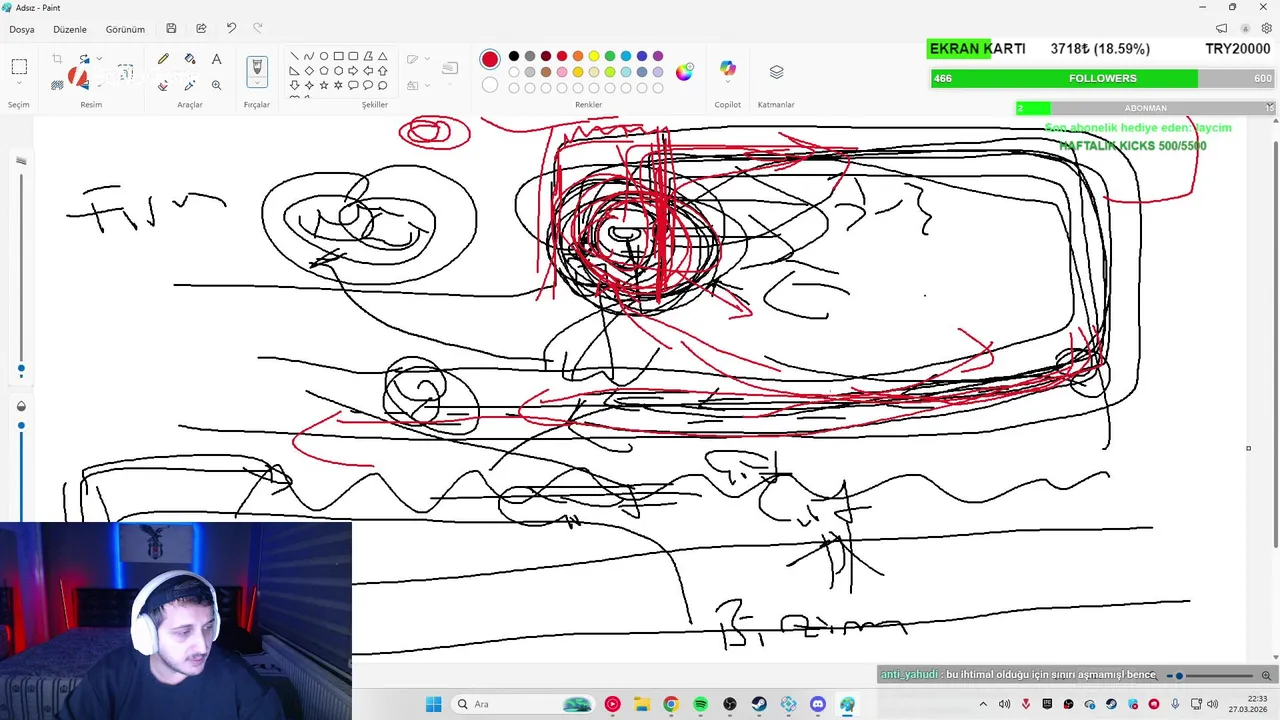Viewport: 1280px width, 720px height.
Task: Click the rectangular Selection tool
Action: [x=19, y=67]
